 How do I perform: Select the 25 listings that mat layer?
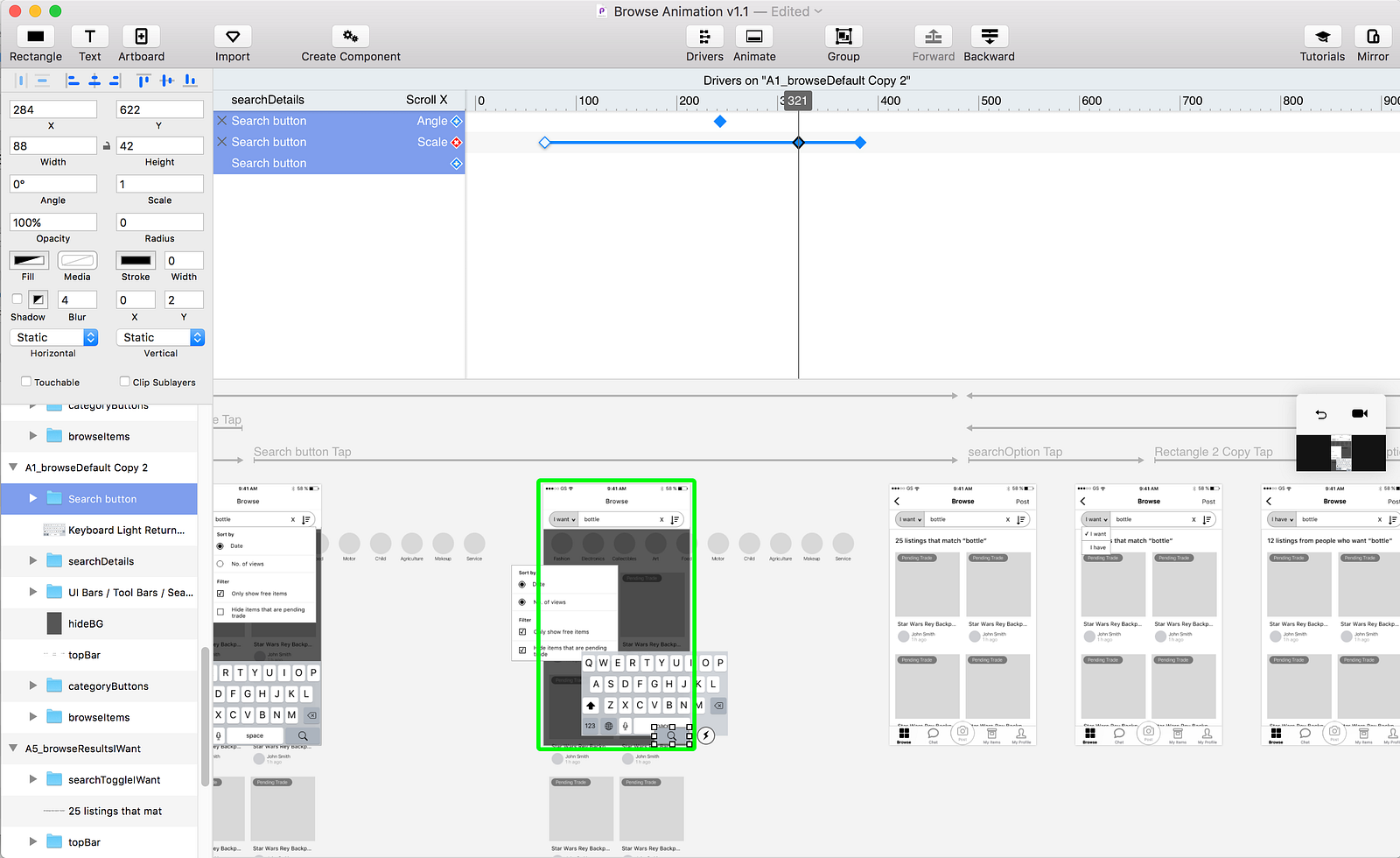pos(99,811)
